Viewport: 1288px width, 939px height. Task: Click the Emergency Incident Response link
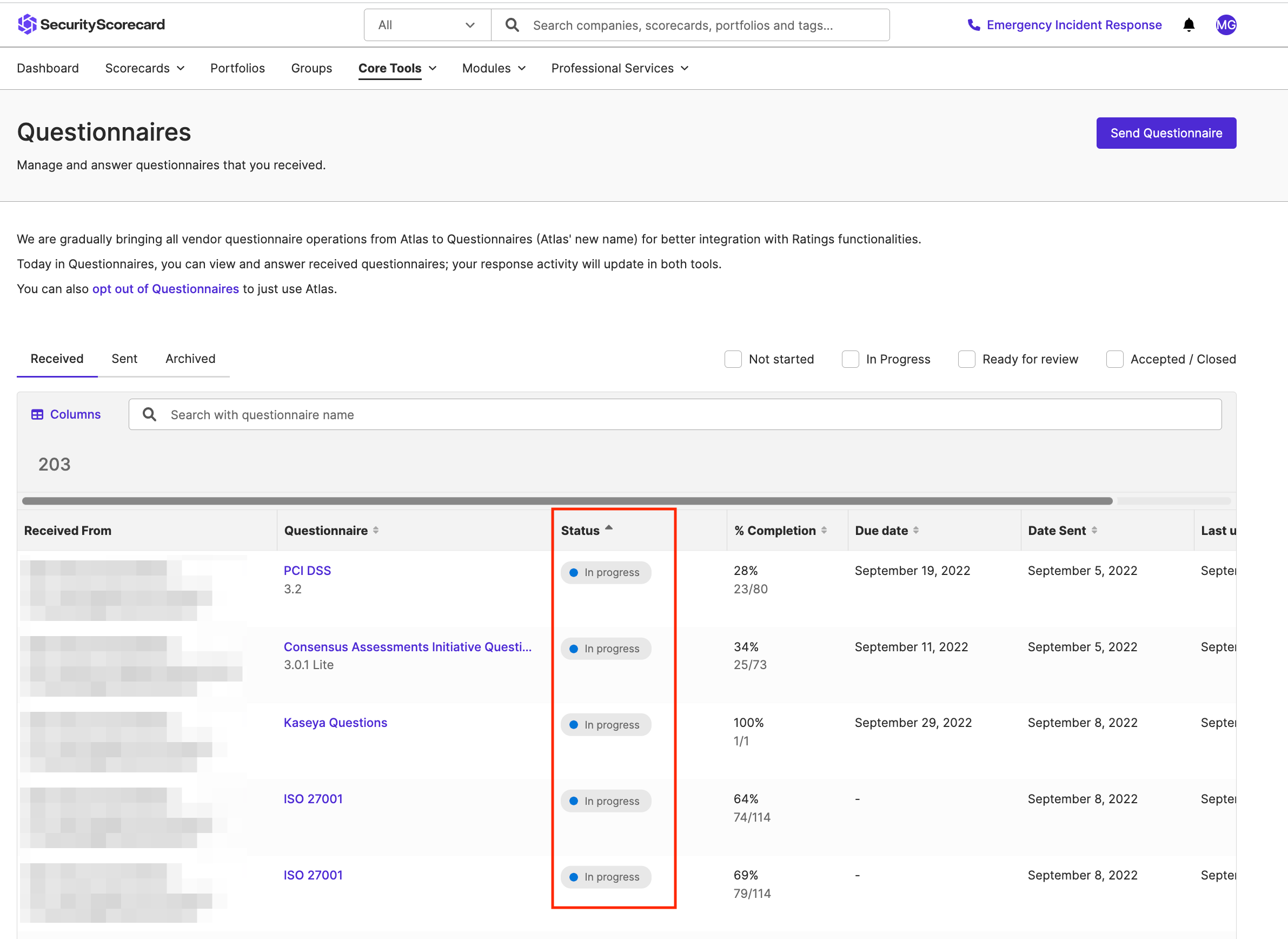pos(1074,25)
